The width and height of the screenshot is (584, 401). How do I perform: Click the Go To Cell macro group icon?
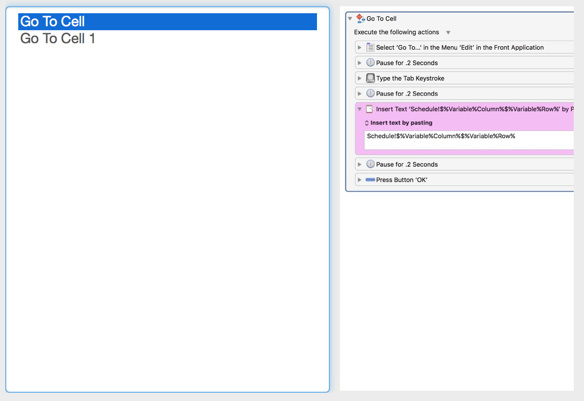[360, 18]
